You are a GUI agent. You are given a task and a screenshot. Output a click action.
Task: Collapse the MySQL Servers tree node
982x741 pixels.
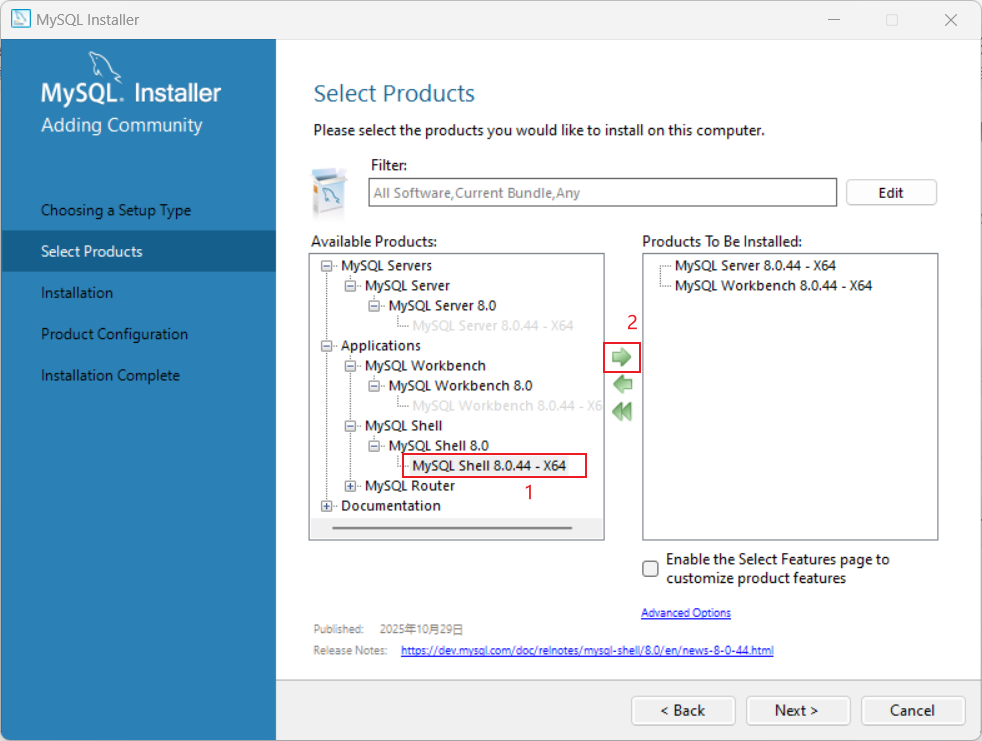[326, 266]
